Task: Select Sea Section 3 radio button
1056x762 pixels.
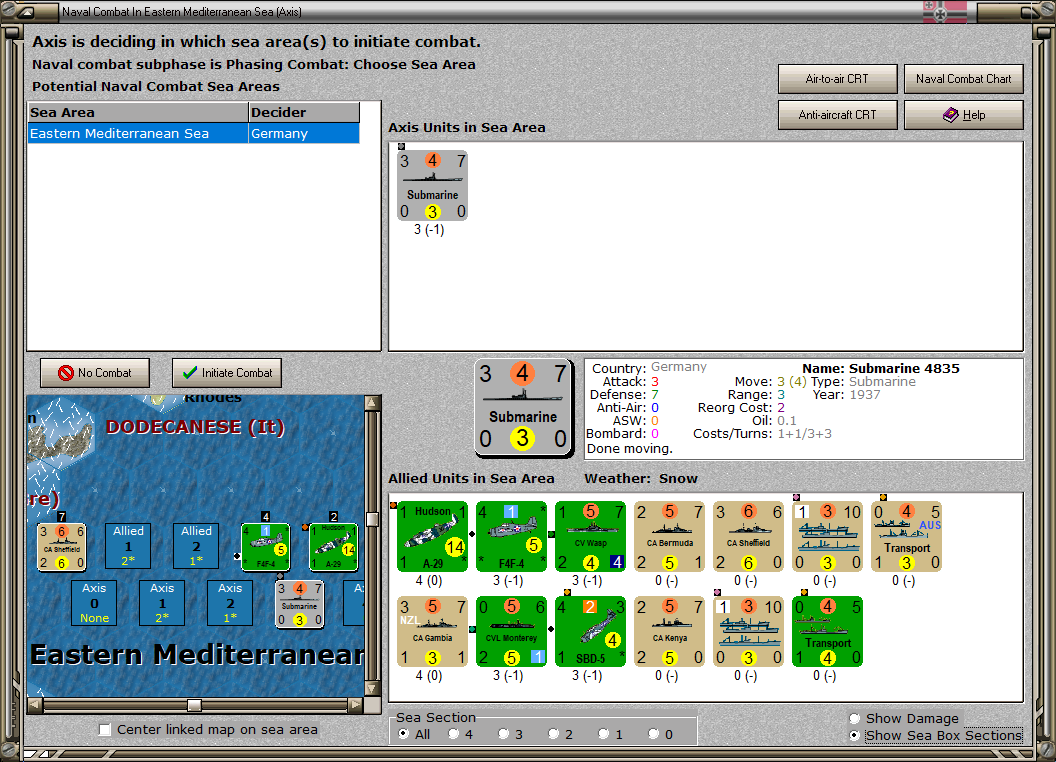Action: pos(503,734)
